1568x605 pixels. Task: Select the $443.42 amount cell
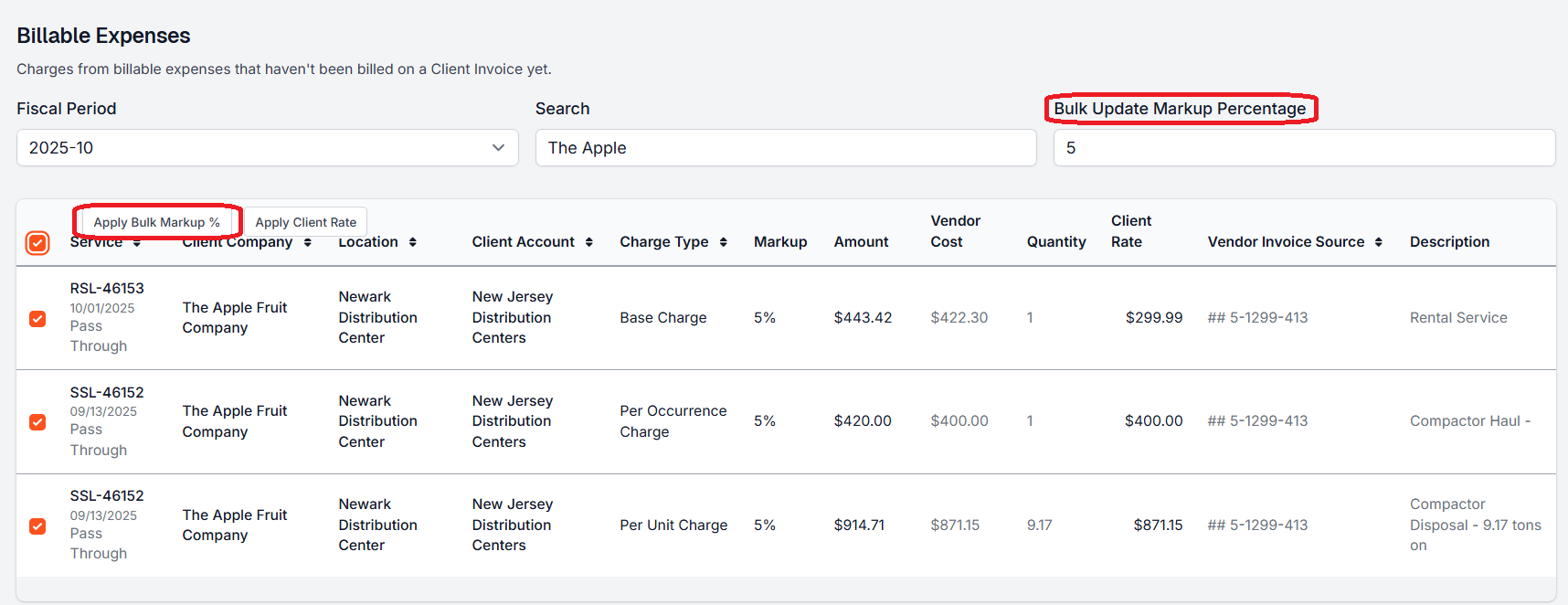click(863, 318)
